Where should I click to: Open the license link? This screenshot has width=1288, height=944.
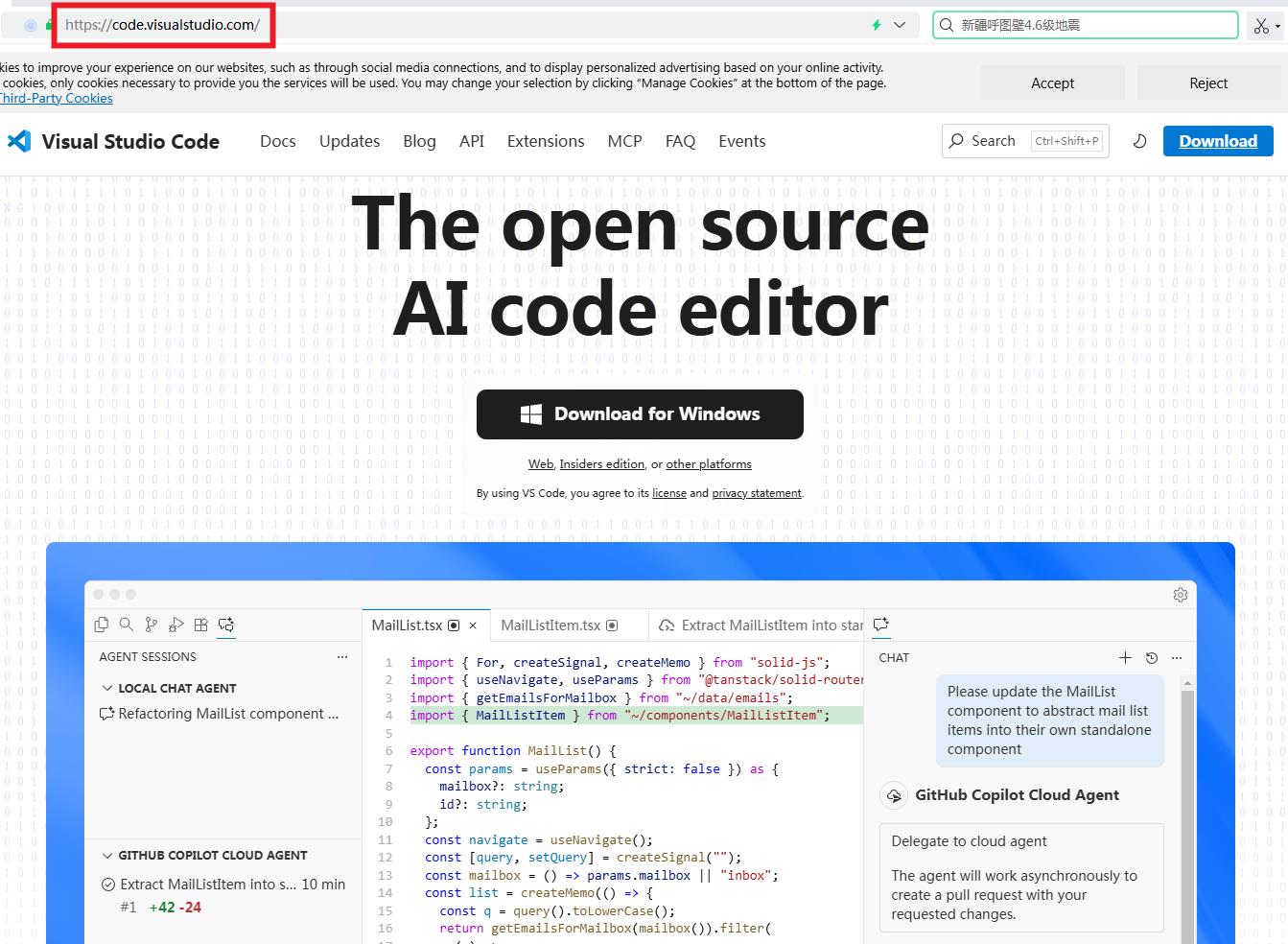point(669,493)
